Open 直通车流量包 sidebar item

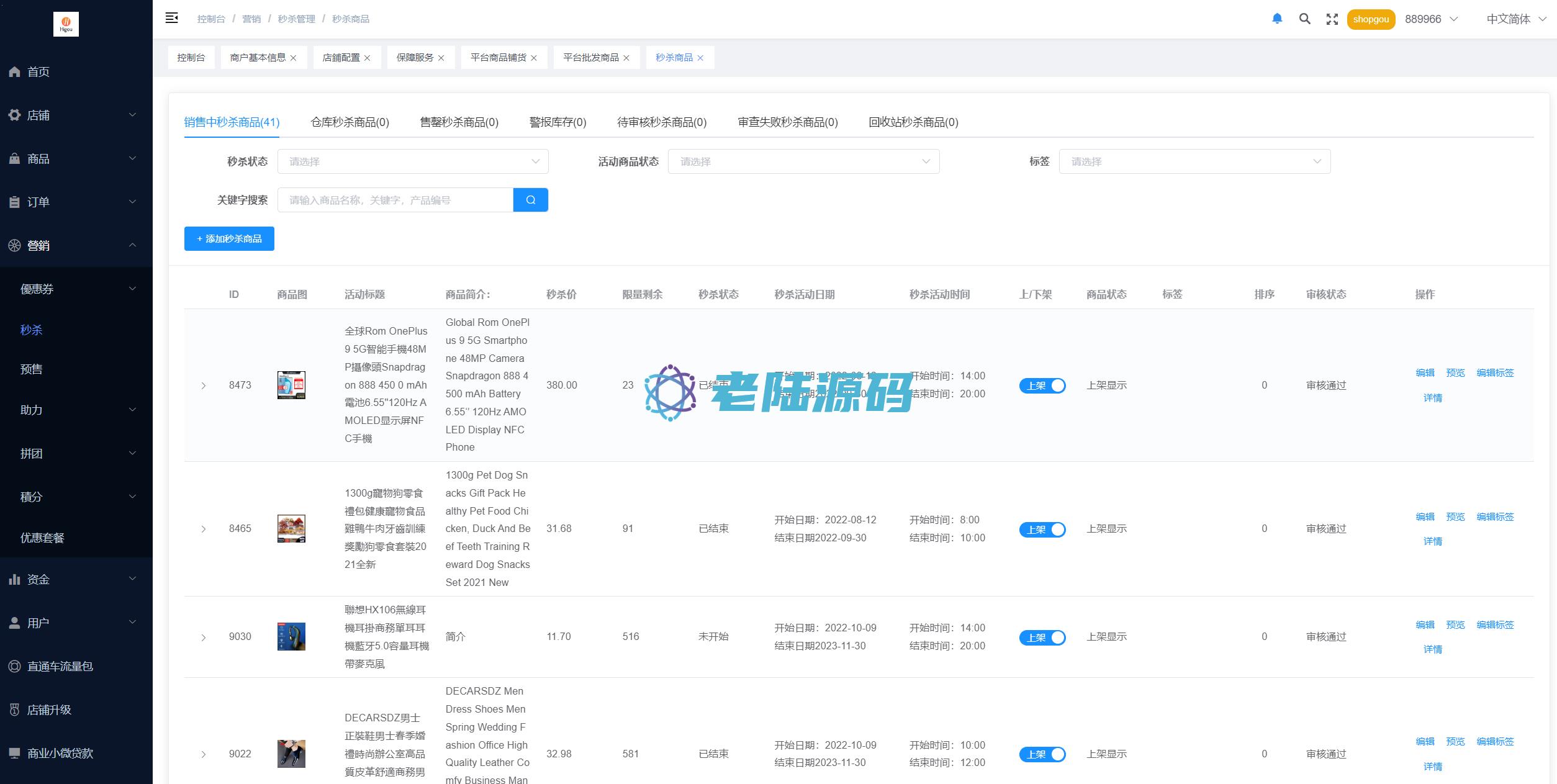coord(60,666)
